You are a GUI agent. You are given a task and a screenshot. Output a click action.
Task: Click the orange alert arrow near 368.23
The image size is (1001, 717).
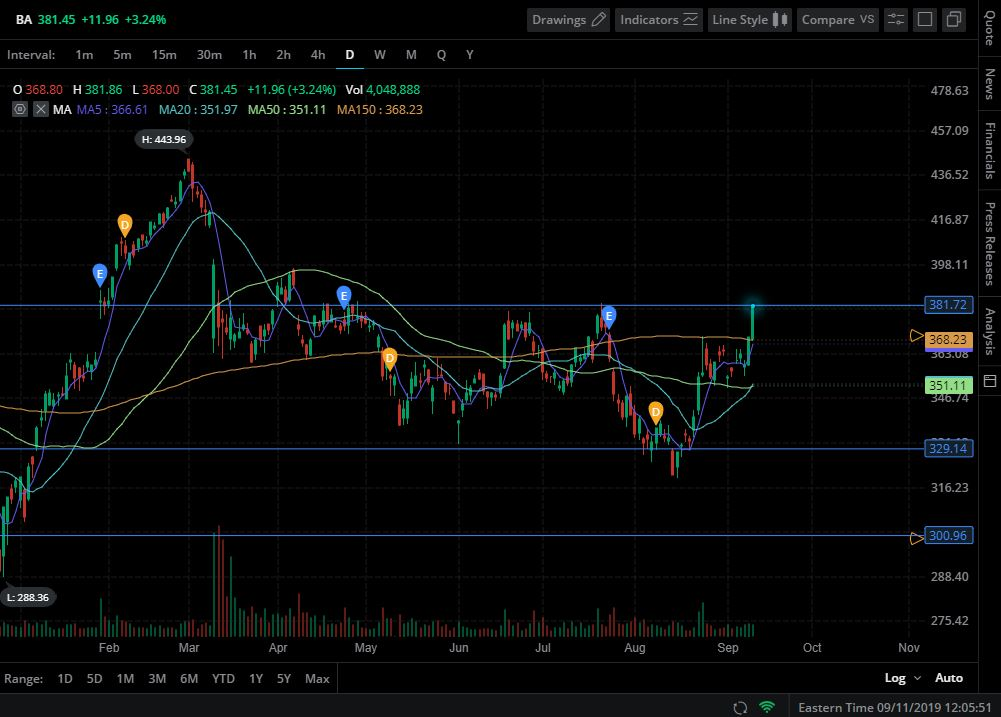(917, 336)
